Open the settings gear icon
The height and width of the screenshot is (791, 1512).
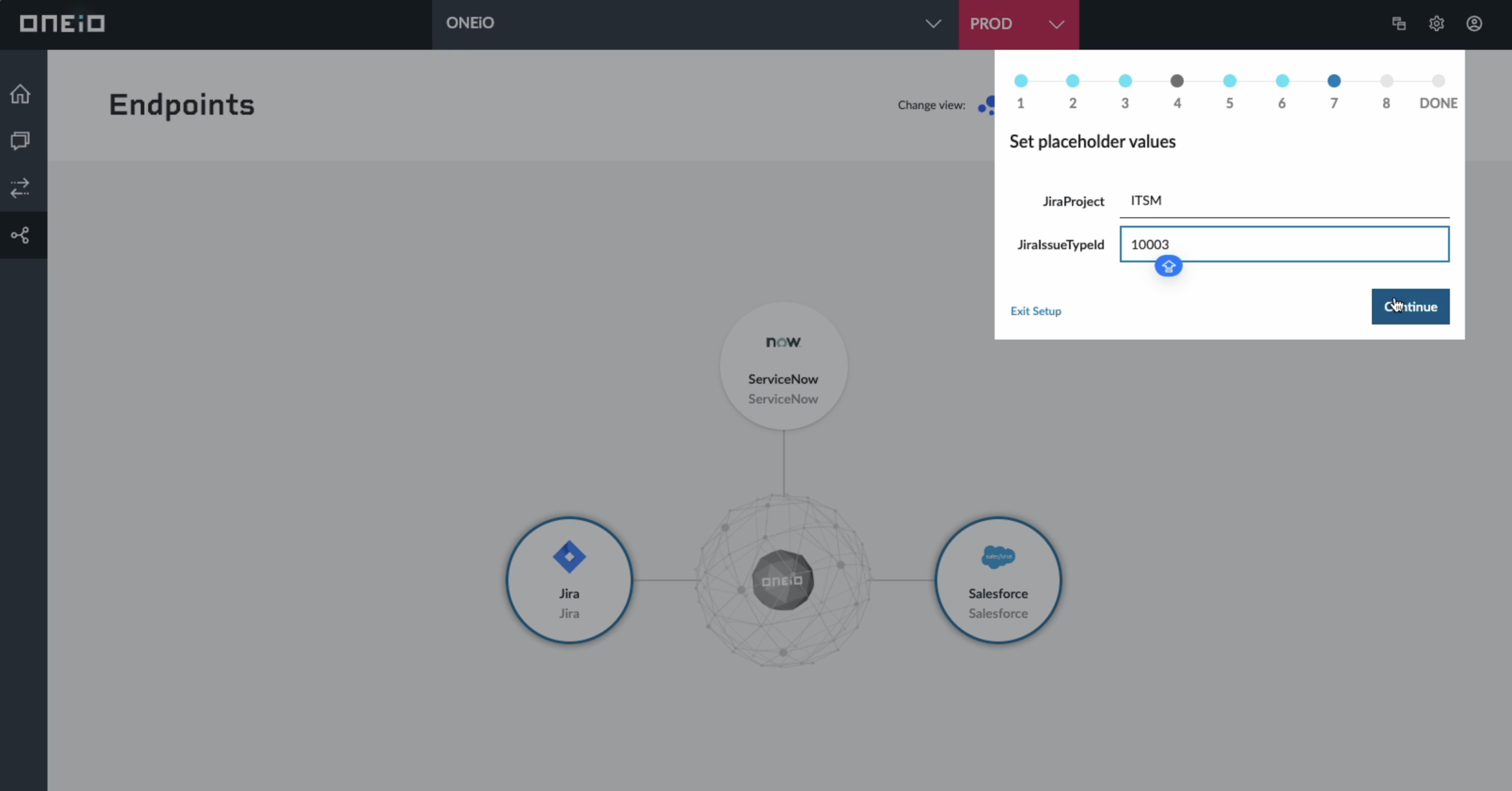tap(1436, 24)
